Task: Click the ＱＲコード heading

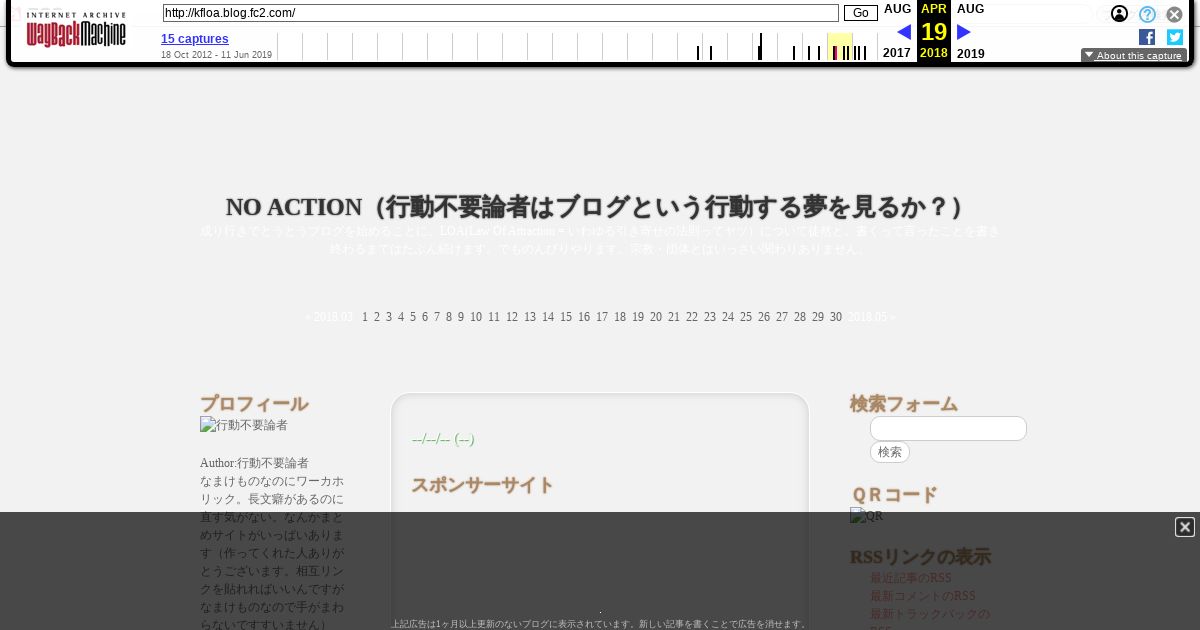Action: coord(894,495)
